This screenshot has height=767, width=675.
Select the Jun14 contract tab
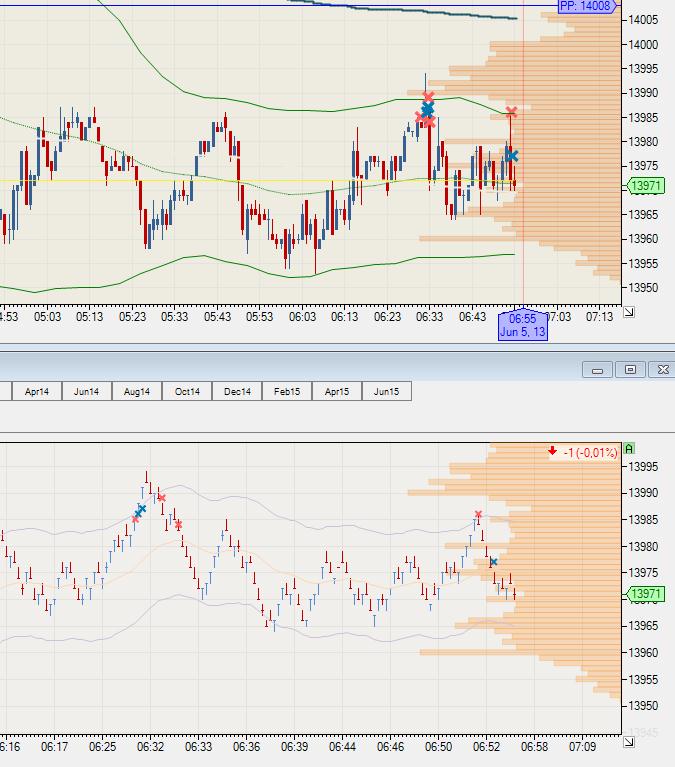87,391
